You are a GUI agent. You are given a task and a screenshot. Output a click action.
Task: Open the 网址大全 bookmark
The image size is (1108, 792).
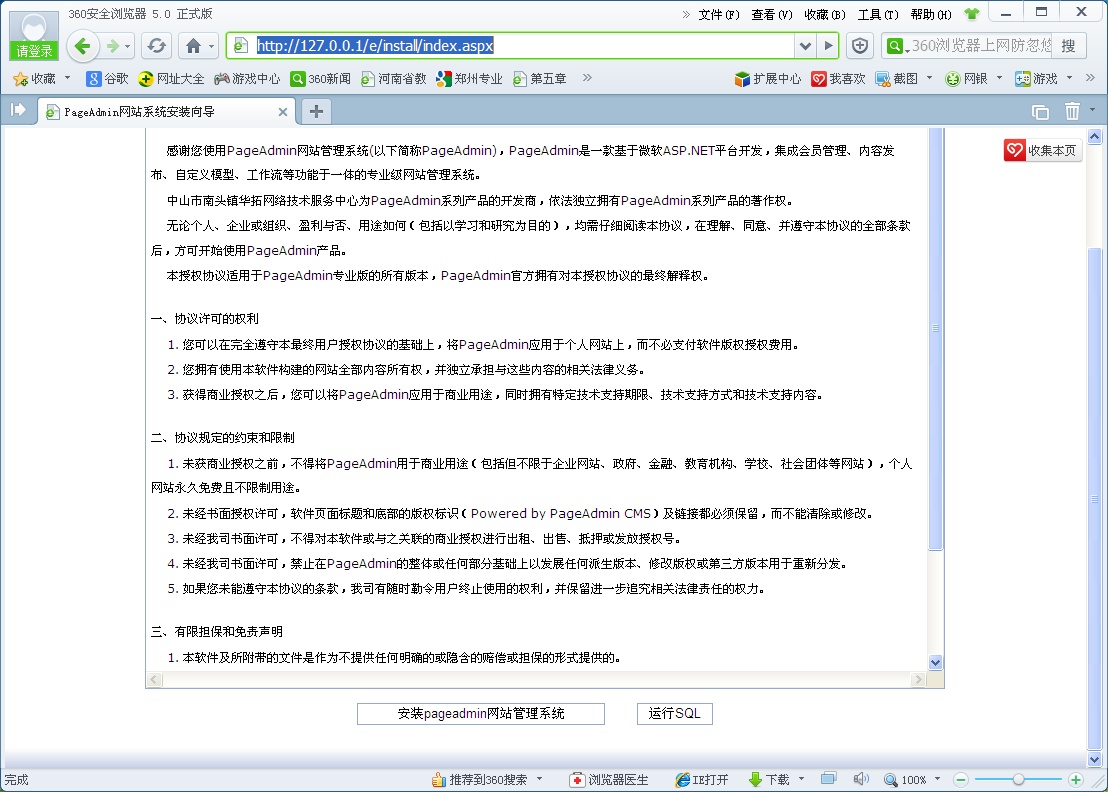tap(172, 78)
